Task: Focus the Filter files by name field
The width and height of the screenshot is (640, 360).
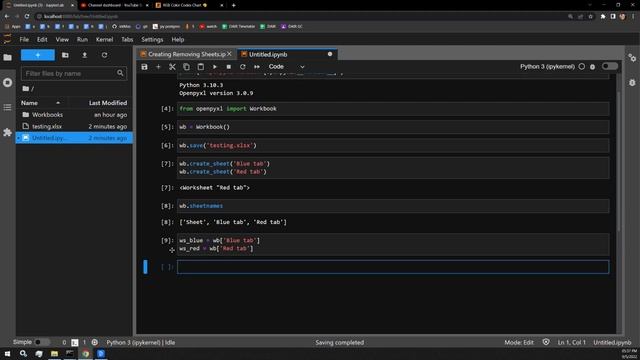Action: click(73, 73)
